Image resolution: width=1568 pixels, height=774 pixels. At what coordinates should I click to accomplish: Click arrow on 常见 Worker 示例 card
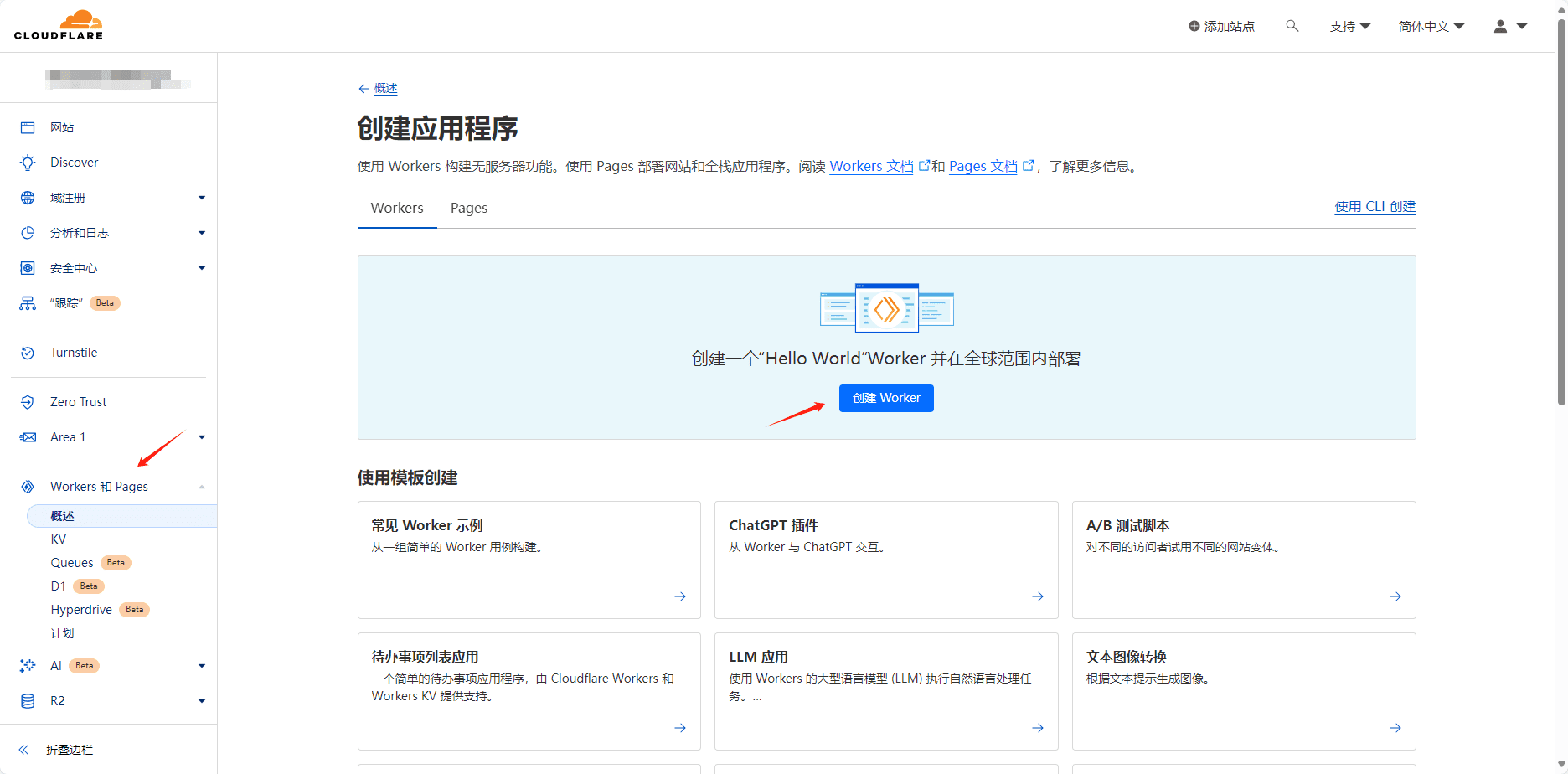pos(680,596)
